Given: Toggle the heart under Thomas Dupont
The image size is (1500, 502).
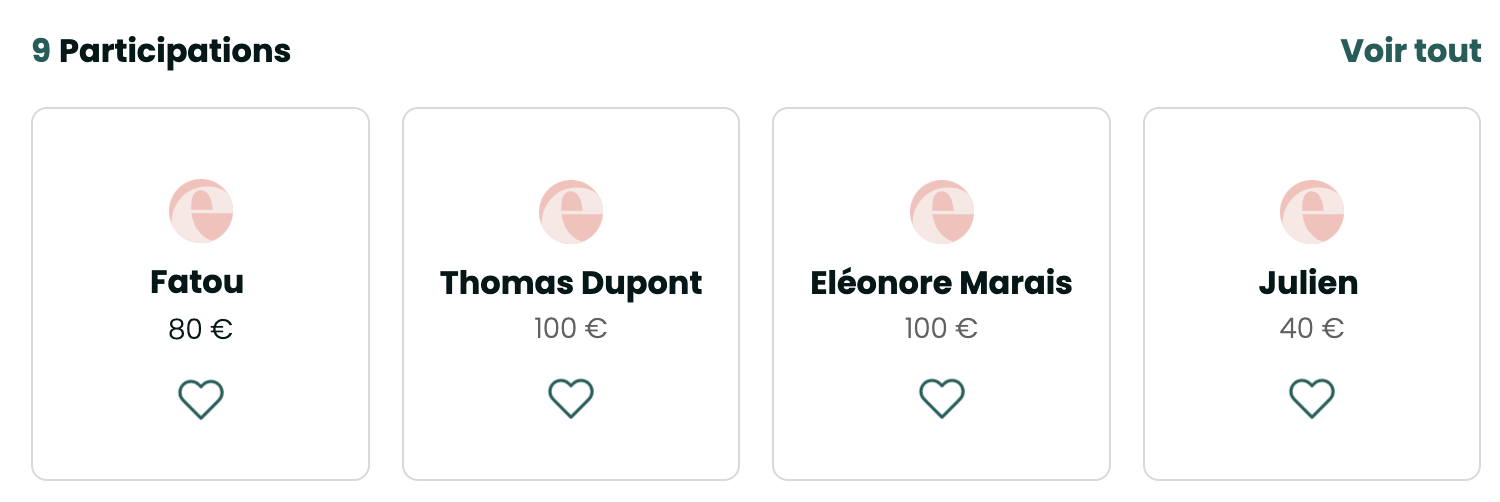Looking at the screenshot, I should [x=571, y=398].
